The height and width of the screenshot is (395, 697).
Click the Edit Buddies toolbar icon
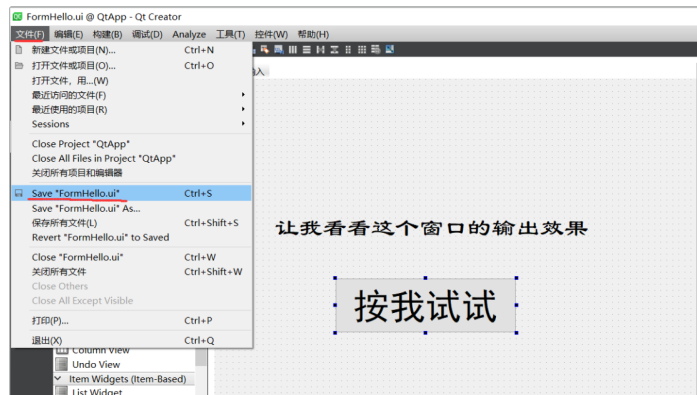click(x=264, y=49)
